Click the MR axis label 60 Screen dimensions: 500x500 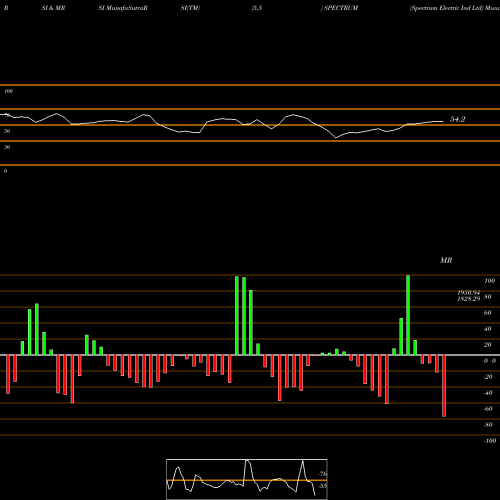487,313
